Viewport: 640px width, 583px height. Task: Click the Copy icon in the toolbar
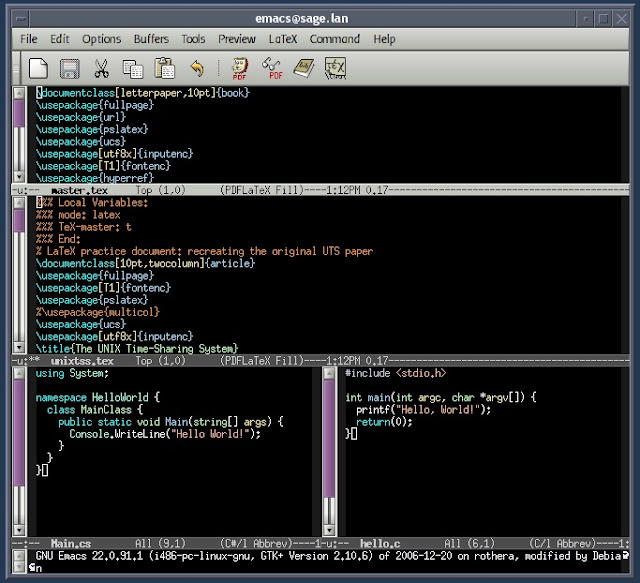coord(132,68)
